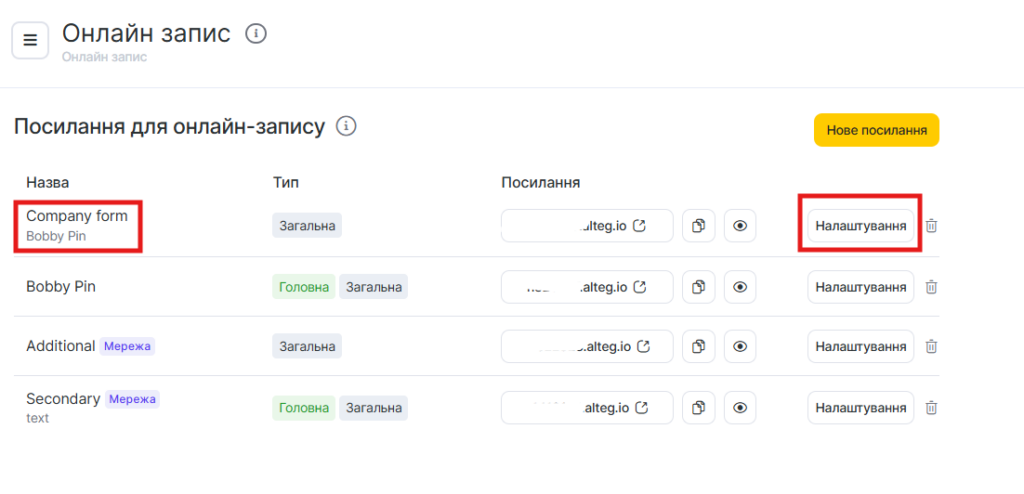This screenshot has width=1024, height=494.
Task: Copy the Additional row link
Action: pyautogui.click(x=699, y=347)
